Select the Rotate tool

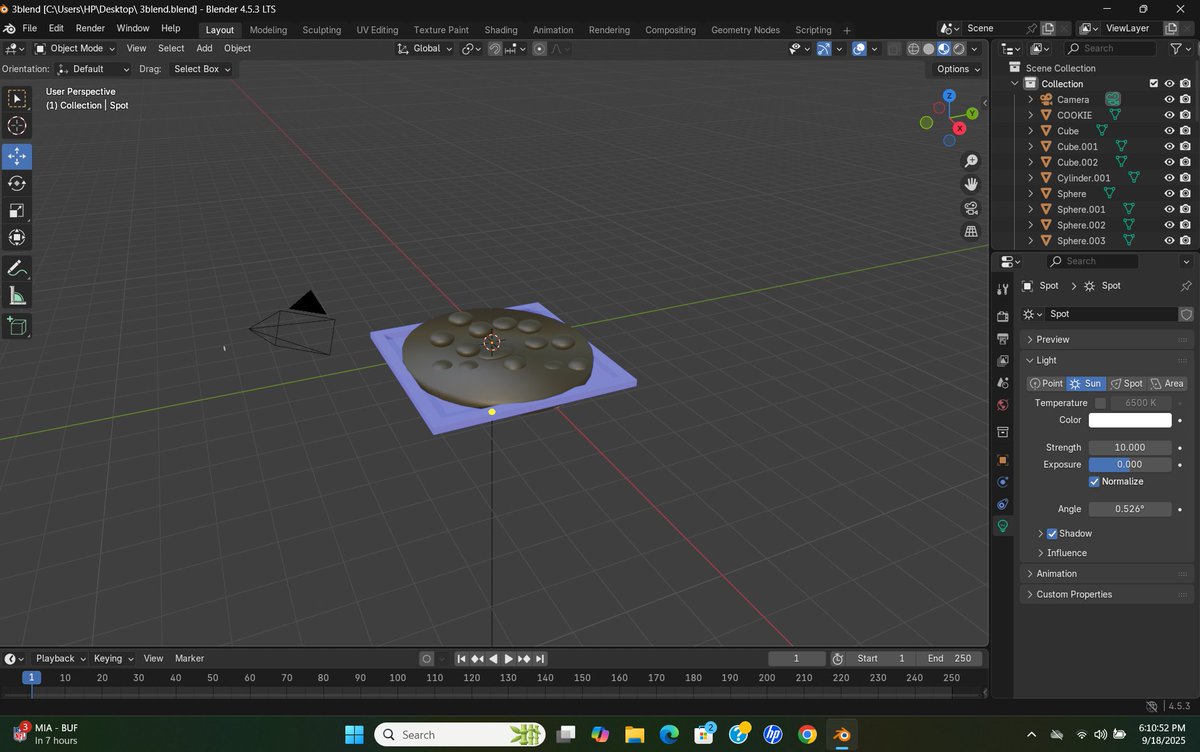pos(17,183)
